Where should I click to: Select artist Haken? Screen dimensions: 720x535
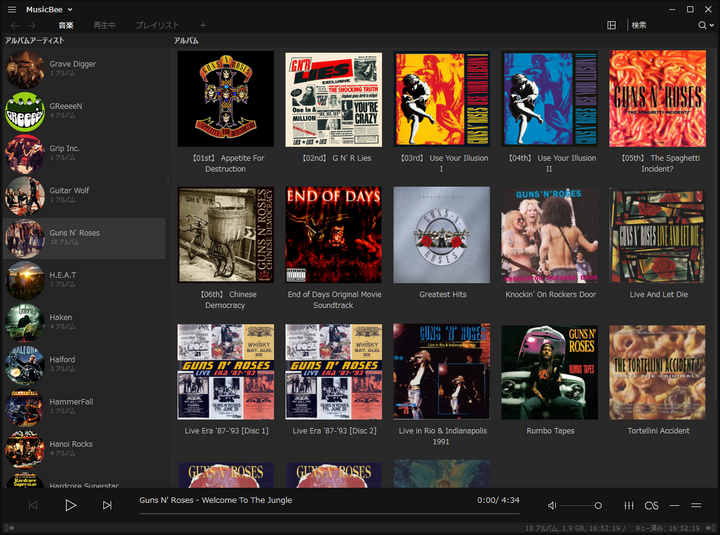click(84, 323)
